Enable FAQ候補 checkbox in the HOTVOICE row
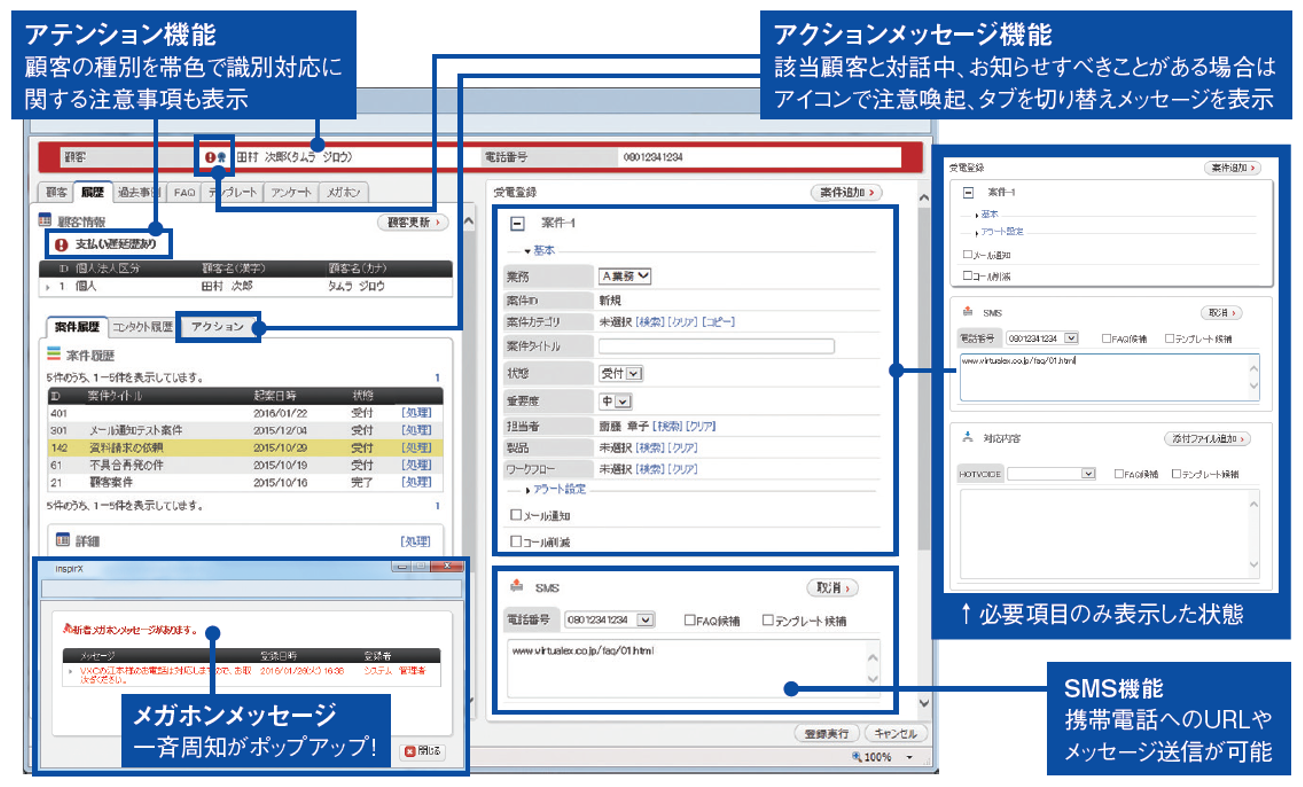The height and width of the screenshot is (787, 1303). (1120, 474)
